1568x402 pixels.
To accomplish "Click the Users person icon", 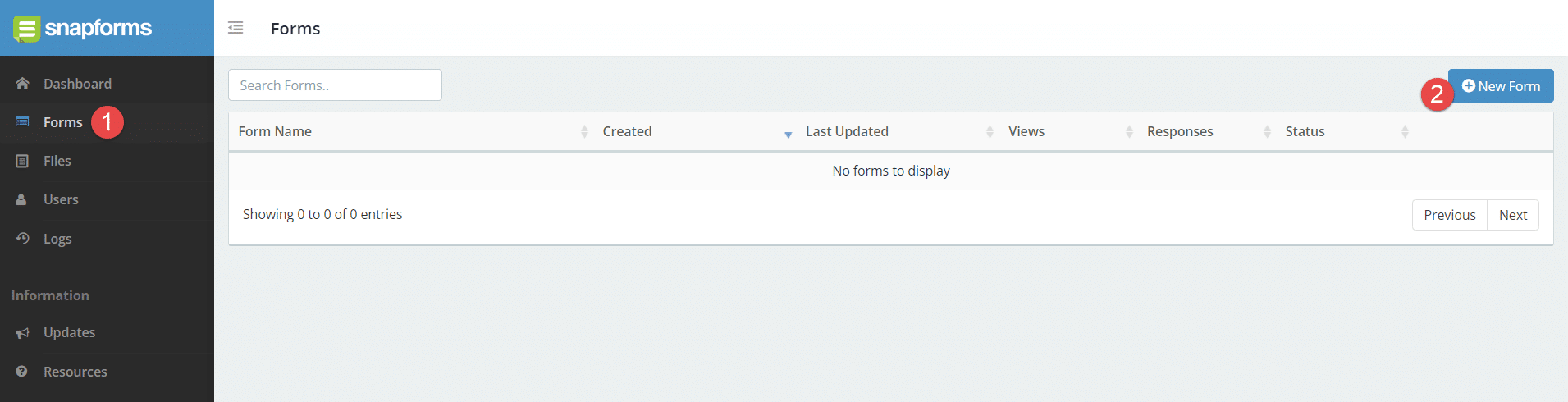I will pos(21,199).
